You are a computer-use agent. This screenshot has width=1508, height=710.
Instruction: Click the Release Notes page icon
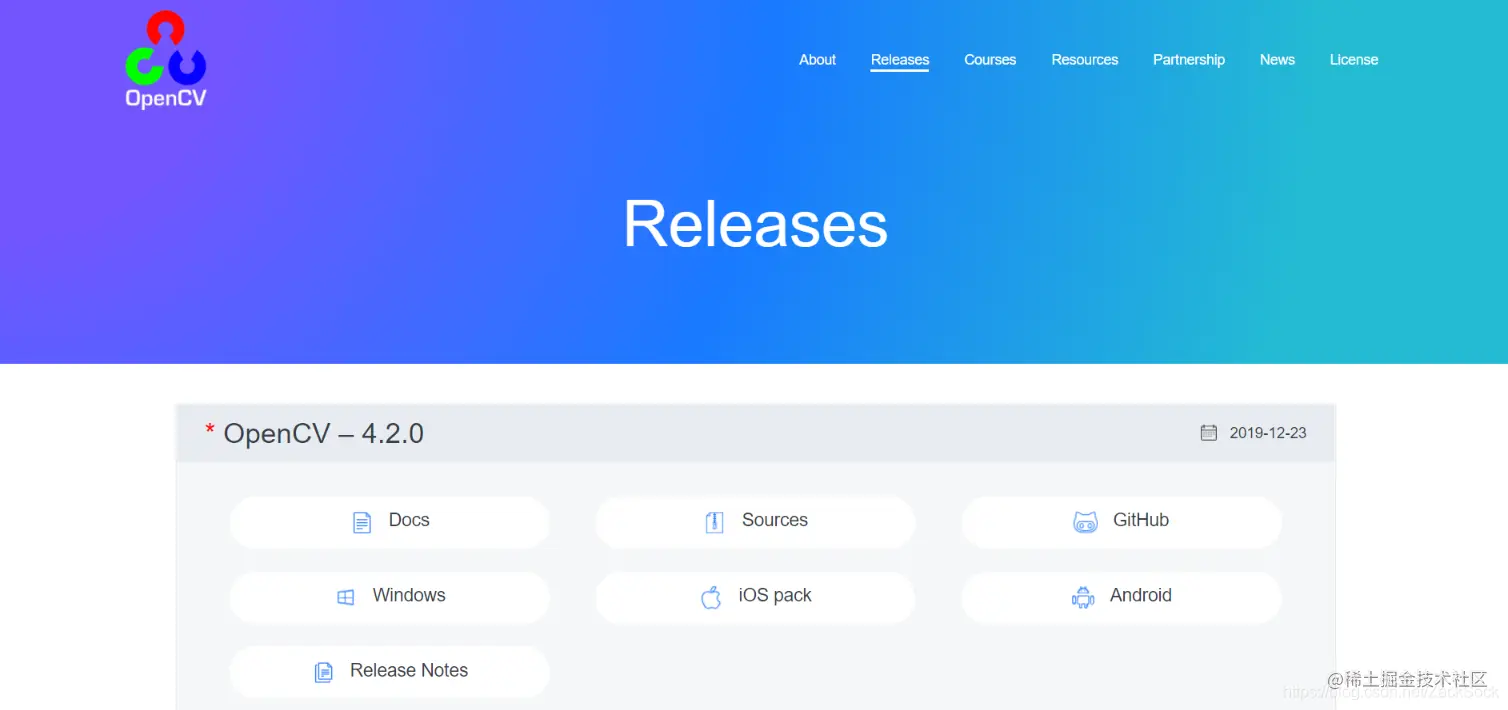[324, 672]
